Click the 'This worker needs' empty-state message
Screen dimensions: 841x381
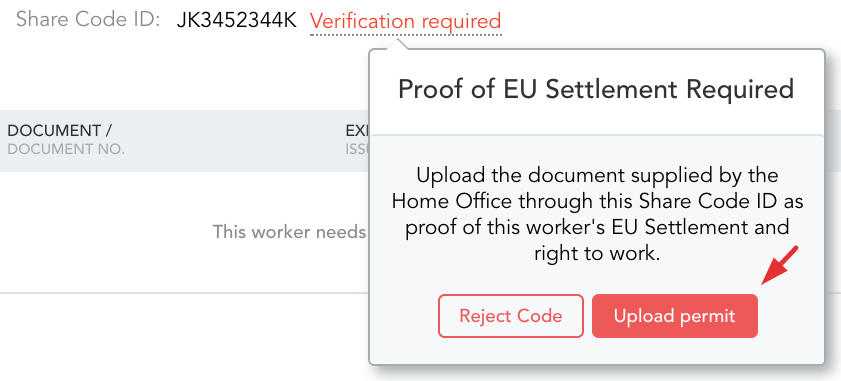[x=290, y=232]
